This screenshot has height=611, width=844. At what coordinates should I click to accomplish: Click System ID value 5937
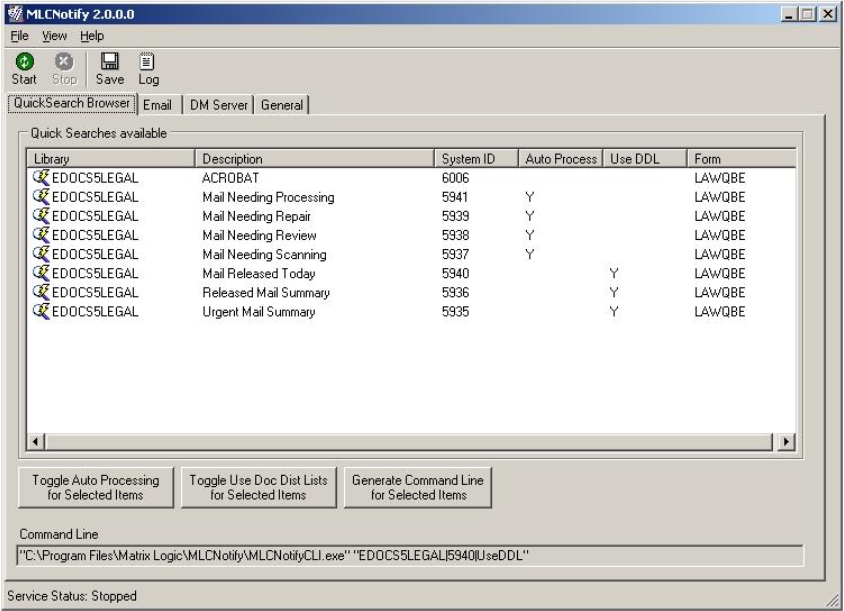455,254
